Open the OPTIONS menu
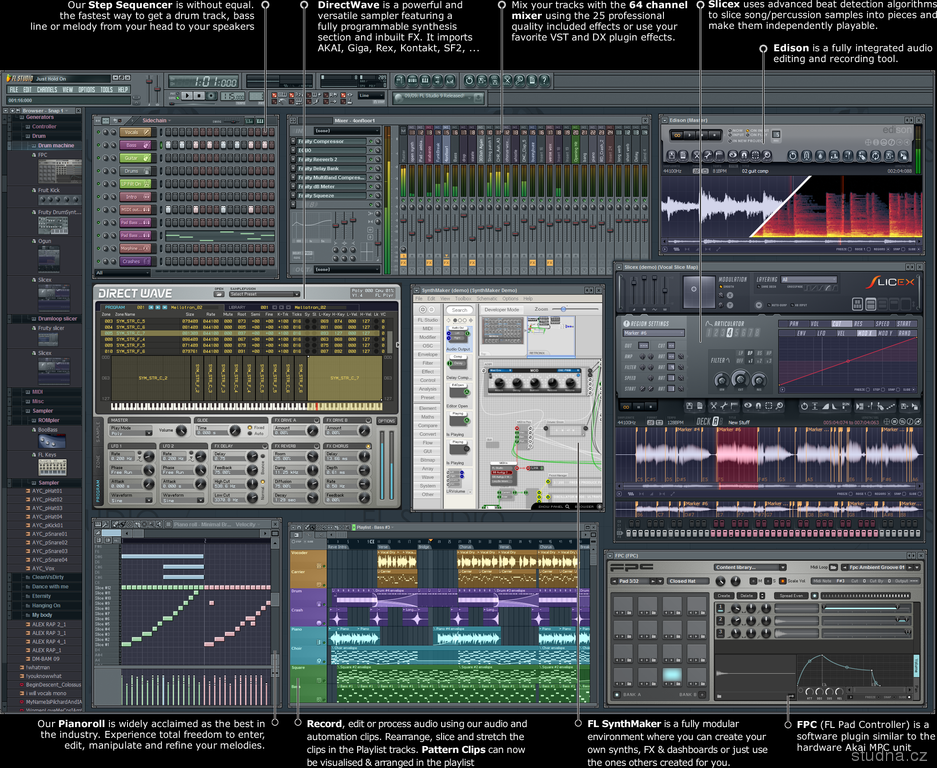 pos(87,90)
